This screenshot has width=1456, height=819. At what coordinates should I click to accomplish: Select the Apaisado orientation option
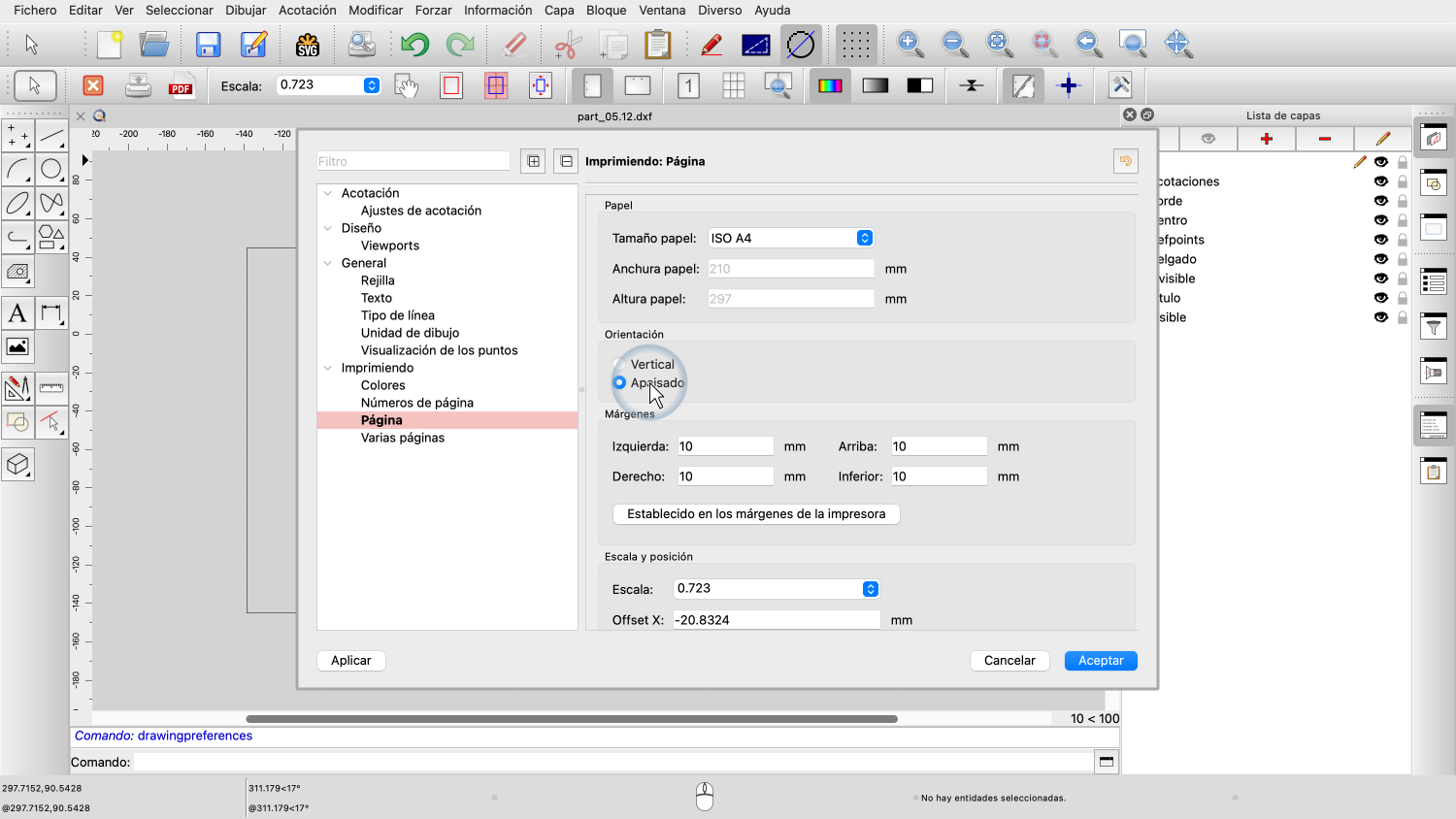click(x=619, y=383)
